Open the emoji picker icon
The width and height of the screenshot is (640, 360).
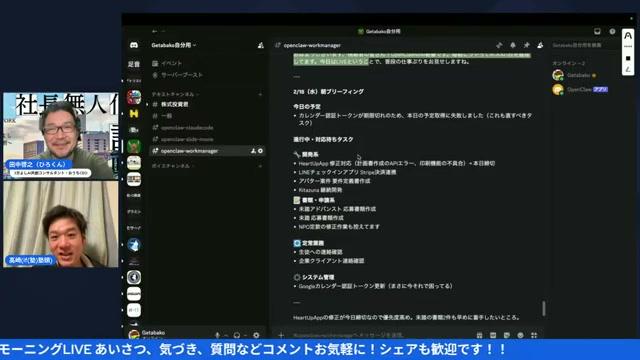pos(520,335)
